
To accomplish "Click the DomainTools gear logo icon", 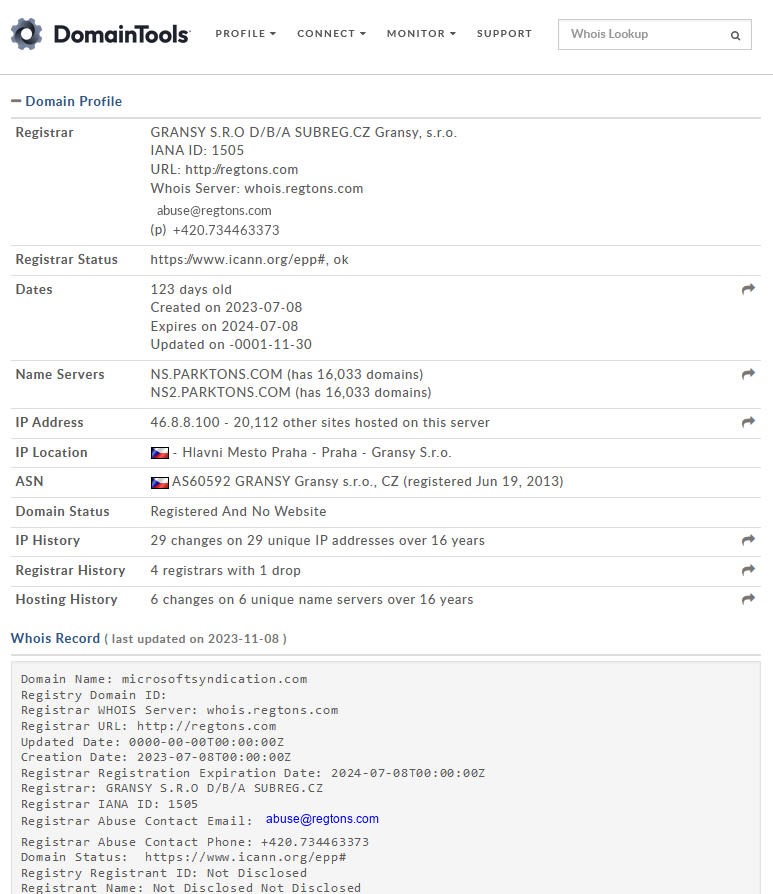I will (26, 34).
